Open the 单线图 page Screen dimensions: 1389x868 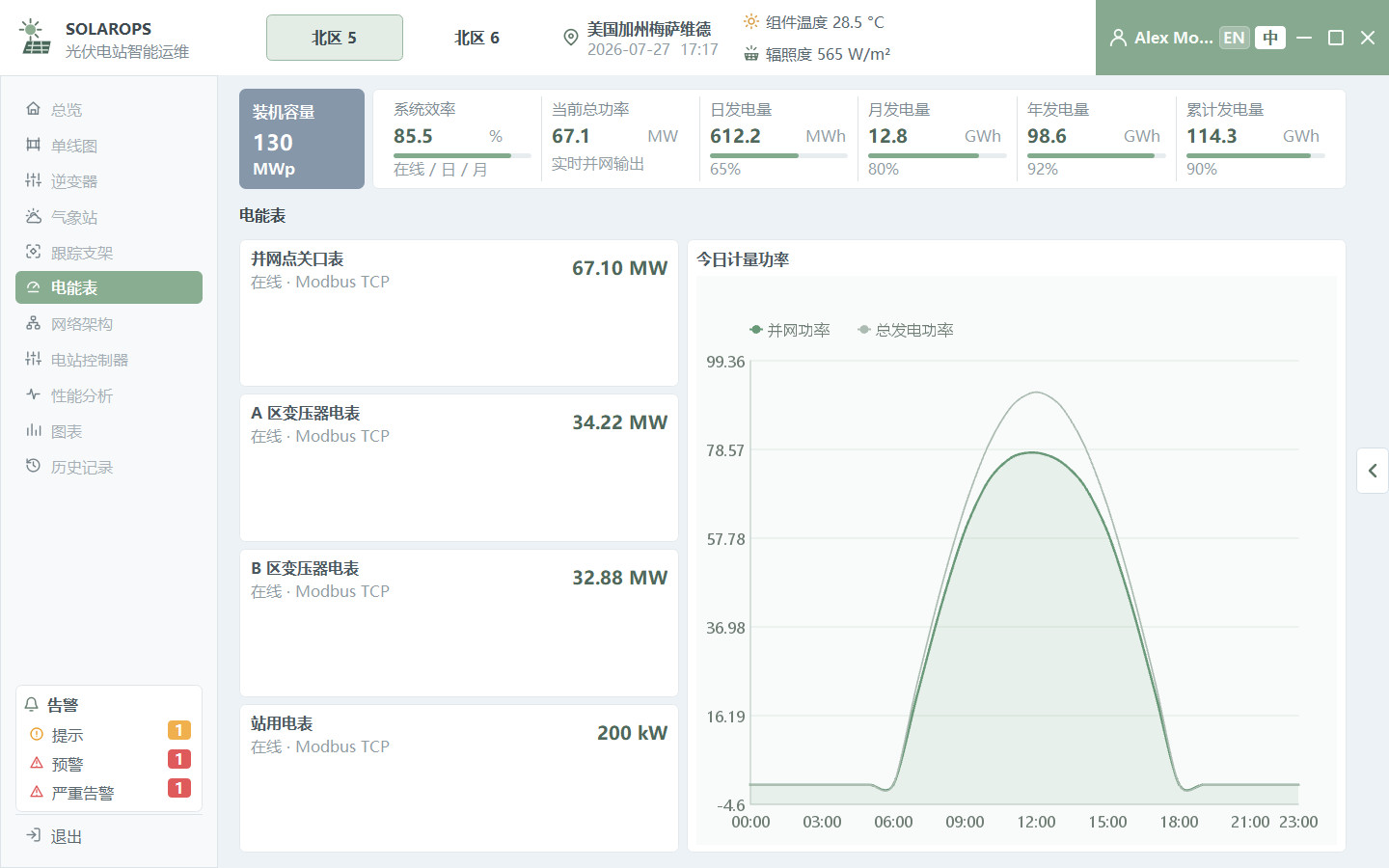pos(109,145)
